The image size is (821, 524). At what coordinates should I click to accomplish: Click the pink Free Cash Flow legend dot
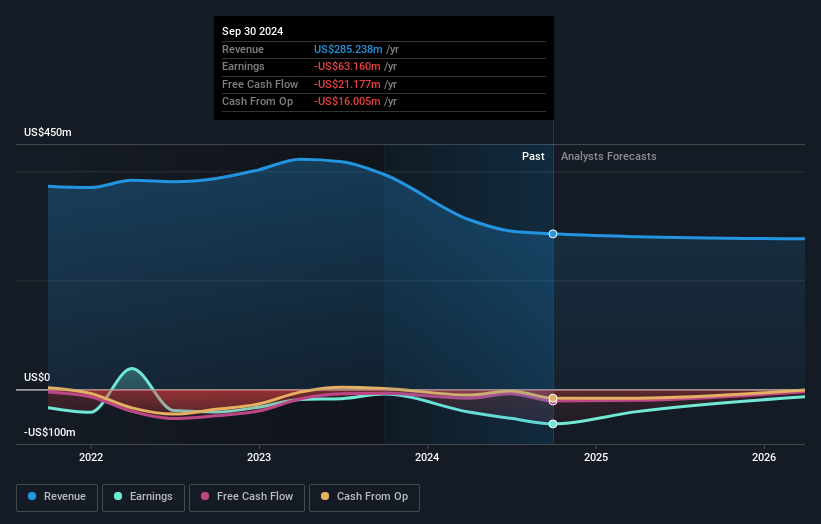pos(205,496)
